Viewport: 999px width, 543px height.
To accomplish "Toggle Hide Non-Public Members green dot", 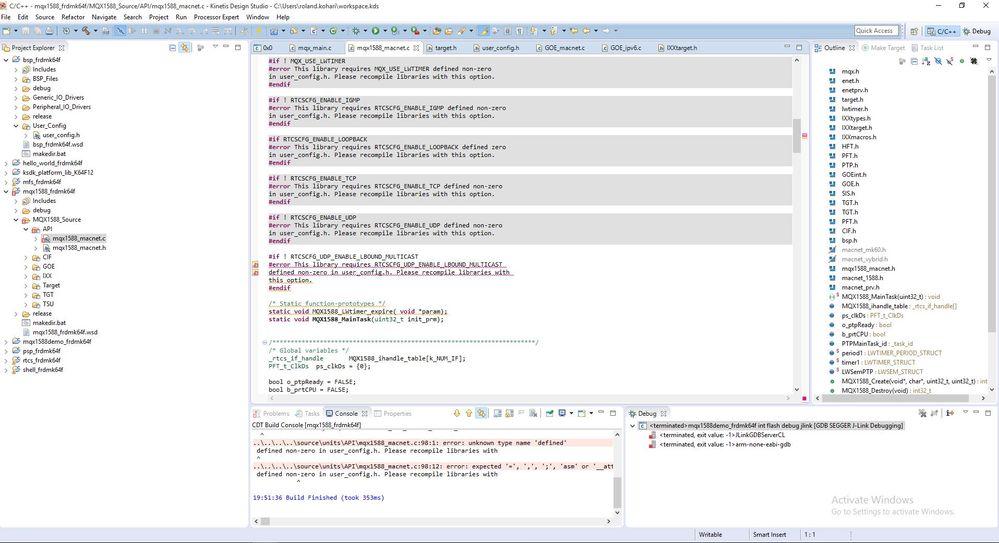I will pyautogui.click(x=962, y=61).
